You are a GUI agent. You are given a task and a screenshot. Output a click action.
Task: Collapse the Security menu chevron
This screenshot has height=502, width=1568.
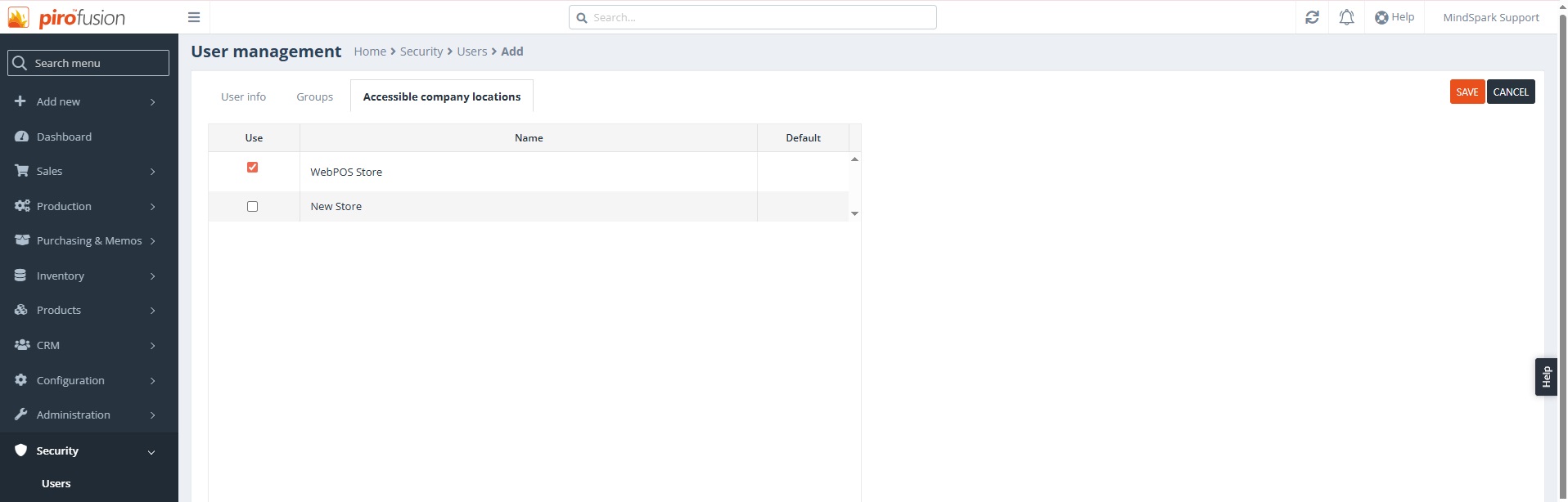click(151, 452)
